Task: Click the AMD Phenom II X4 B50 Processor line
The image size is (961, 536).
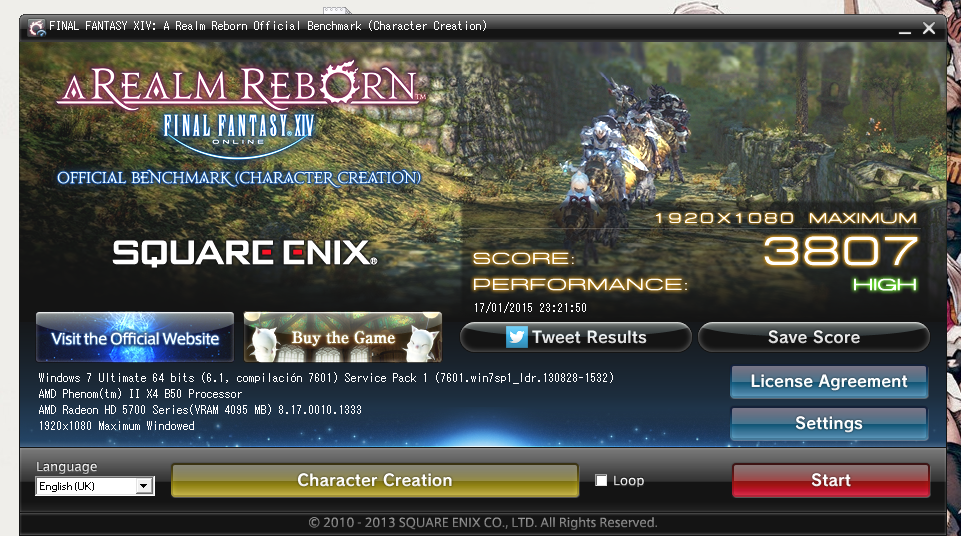Action: click(x=140, y=394)
